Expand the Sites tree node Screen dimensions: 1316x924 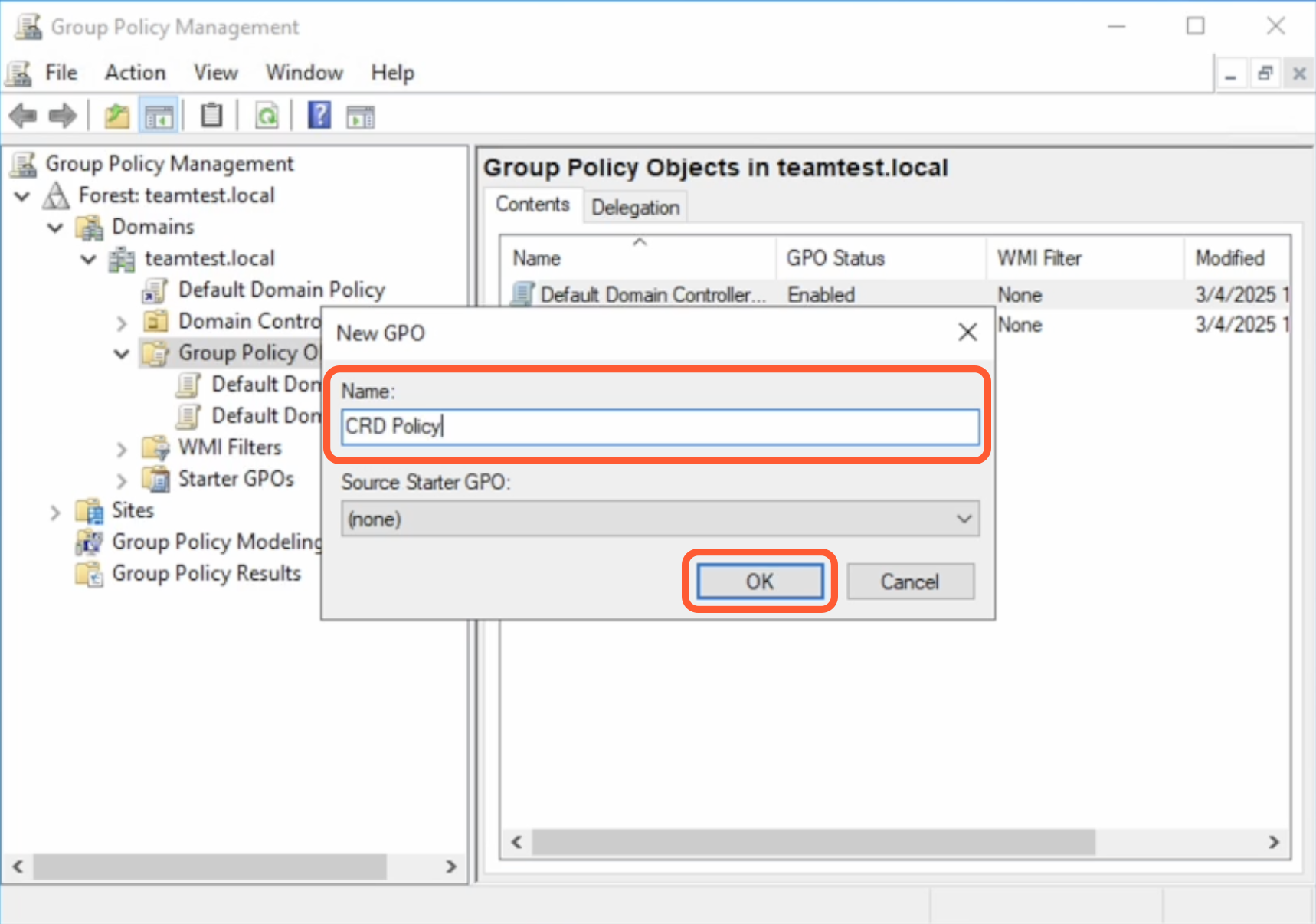click(x=55, y=512)
